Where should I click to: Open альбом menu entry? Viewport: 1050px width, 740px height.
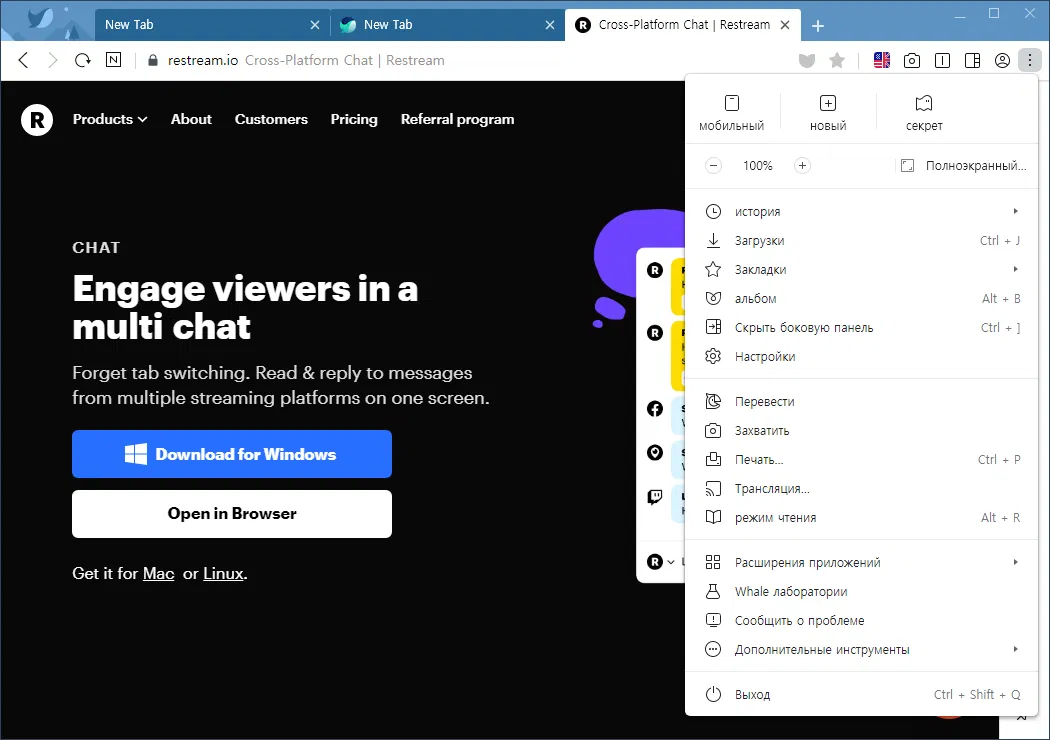tap(862, 299)
